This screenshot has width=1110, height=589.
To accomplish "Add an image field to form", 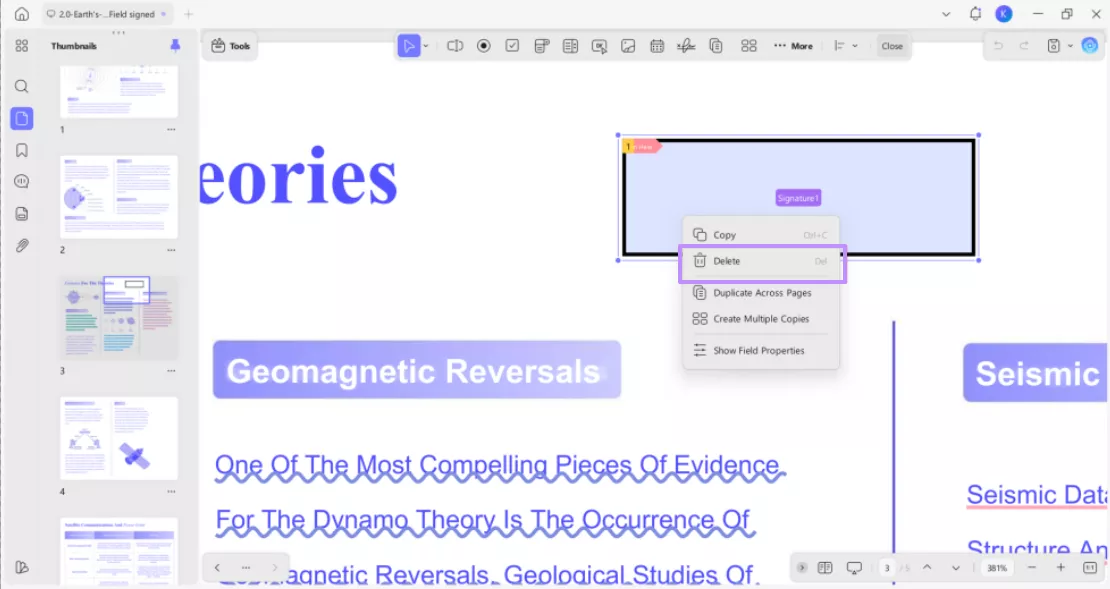I will click(628, 46).
